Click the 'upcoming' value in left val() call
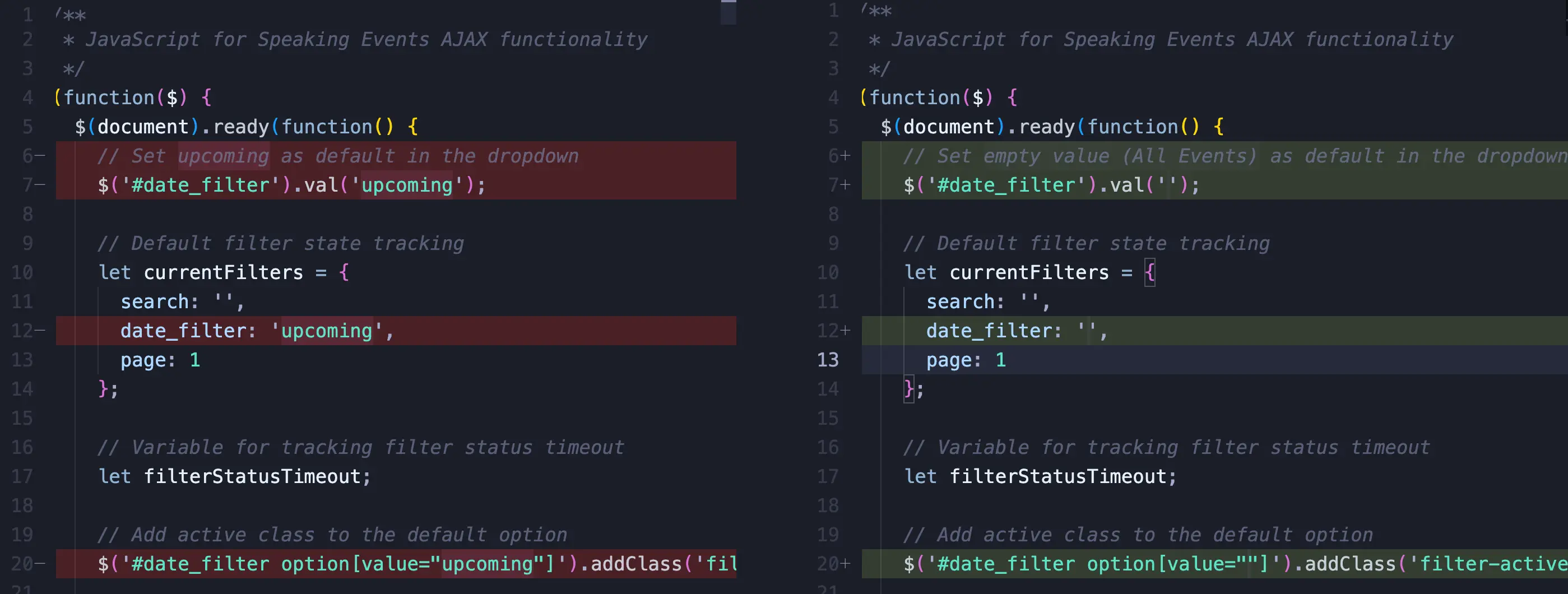The width and height of the screenshot is (1568, 594). pos(407,185)
